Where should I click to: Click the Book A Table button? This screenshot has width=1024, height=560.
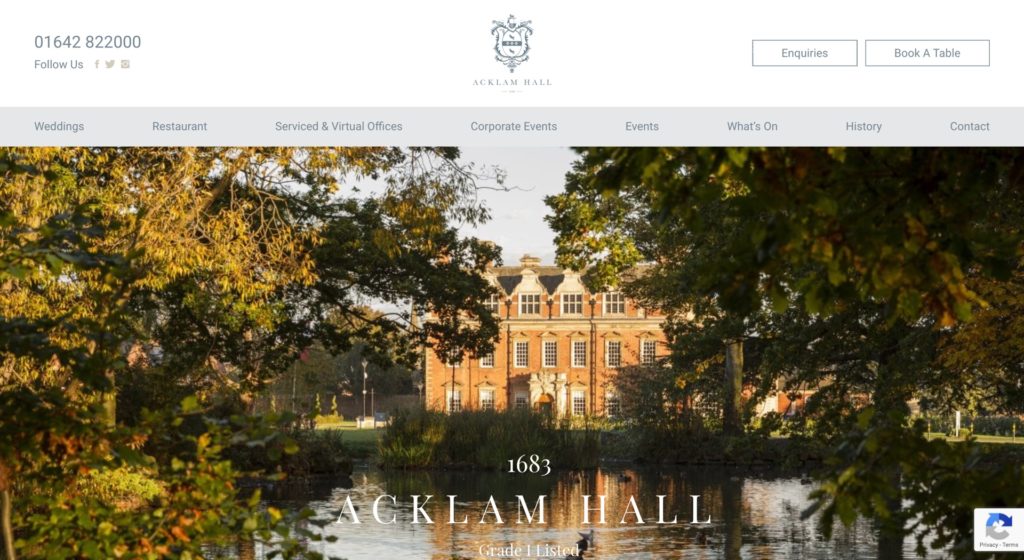[927, 53]
